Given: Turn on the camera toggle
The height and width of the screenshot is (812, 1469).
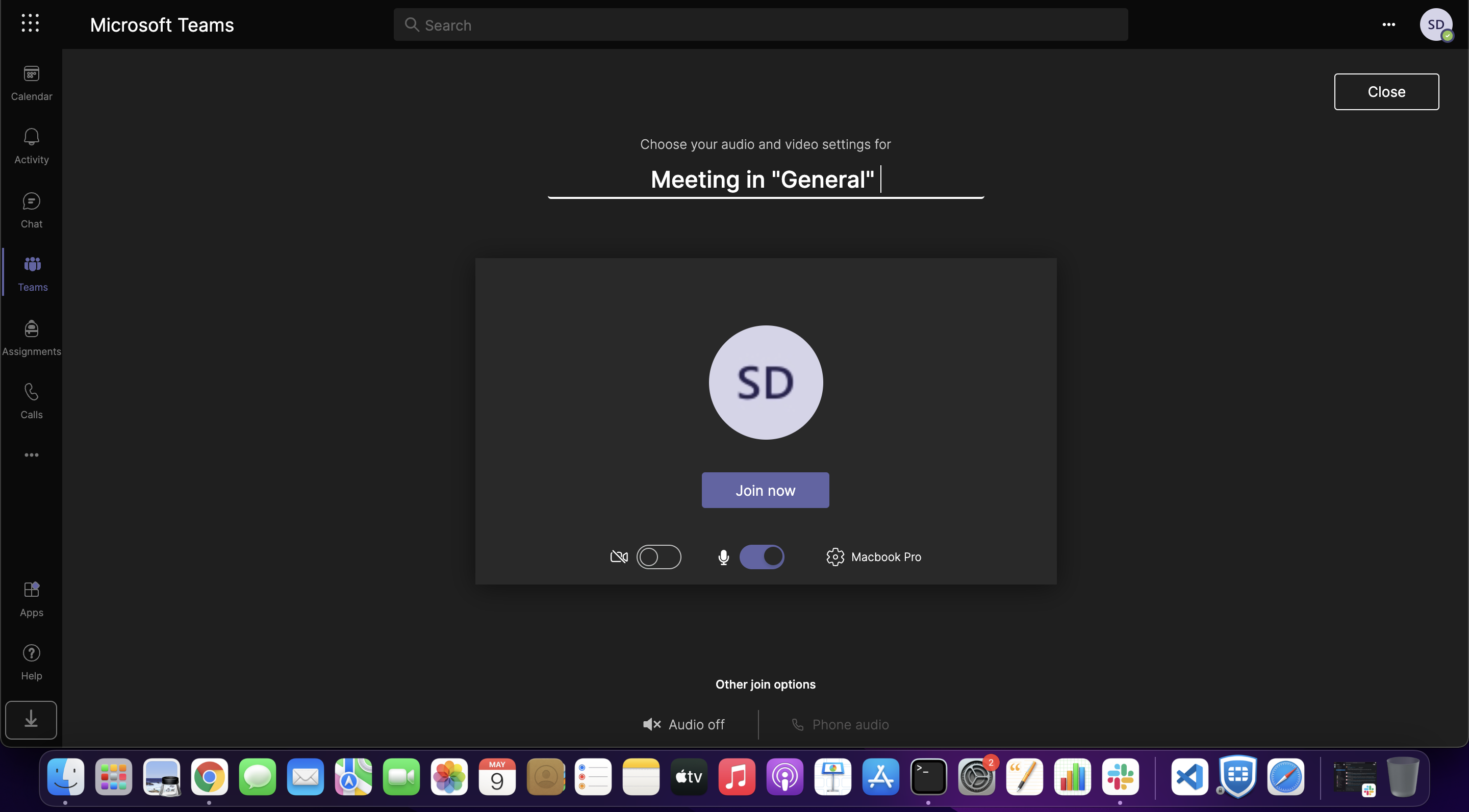Looking at the screenshot, I should [x=658, y=556].
